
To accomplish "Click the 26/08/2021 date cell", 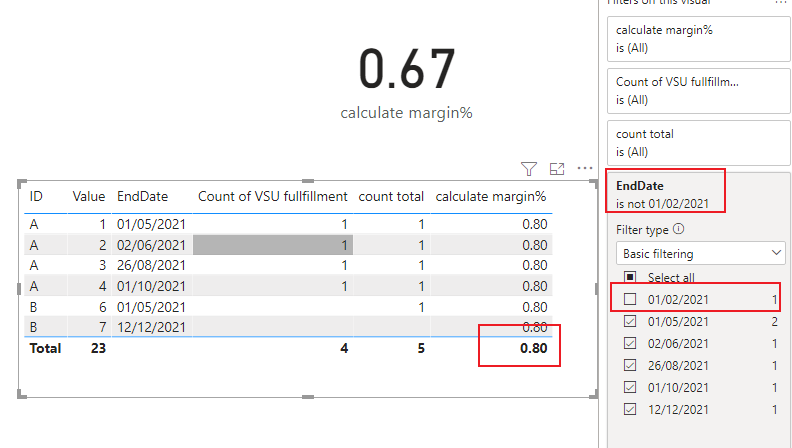I will click(152, 265).
